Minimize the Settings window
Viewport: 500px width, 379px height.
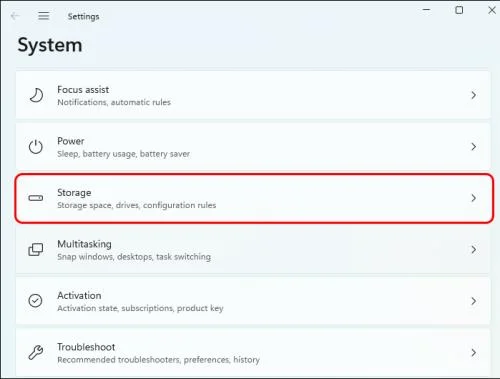(x=426, y=10)
